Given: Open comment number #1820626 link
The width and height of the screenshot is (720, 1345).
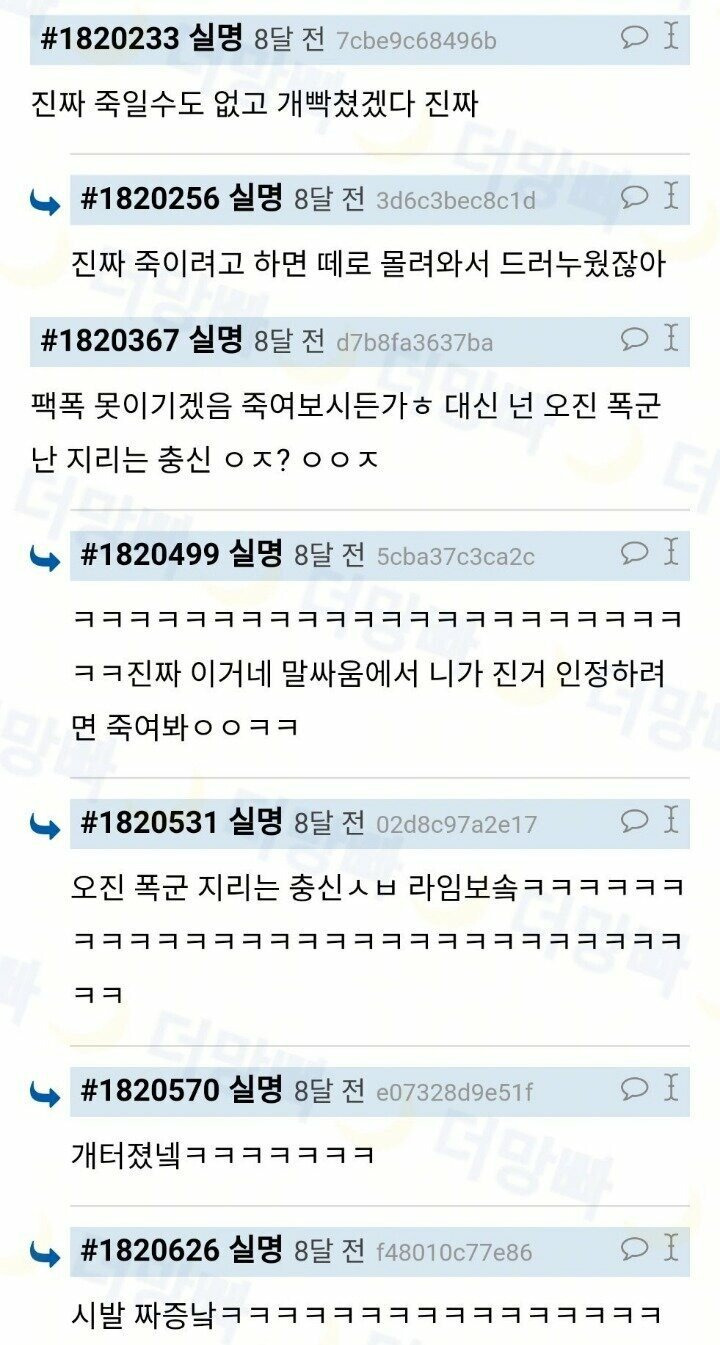Looking at the screenshot, I should [149, 1250].
